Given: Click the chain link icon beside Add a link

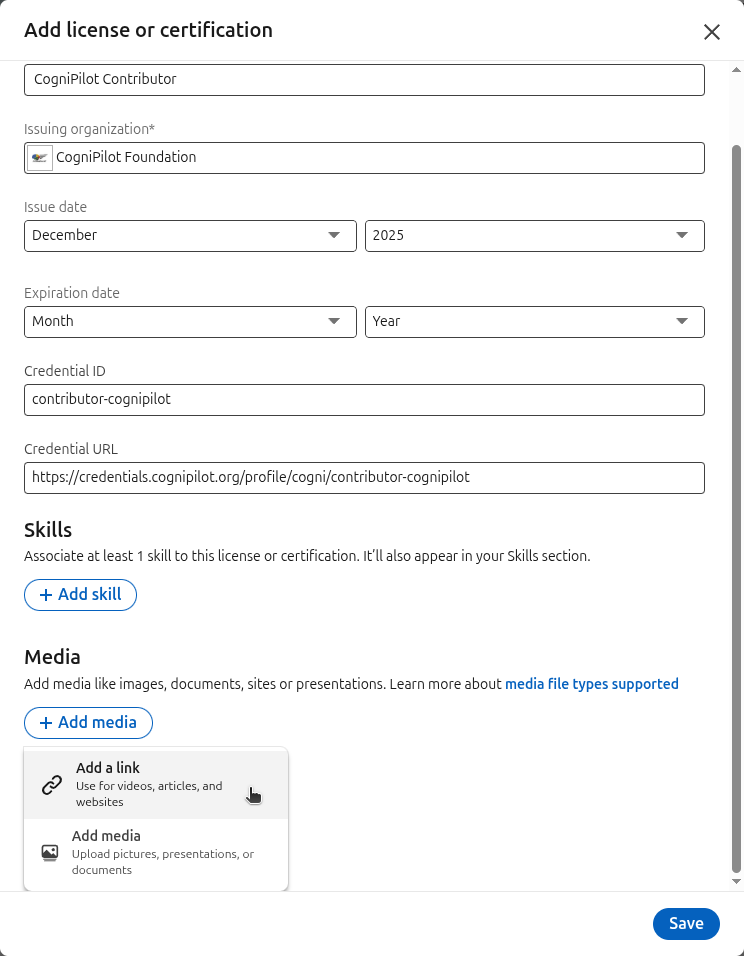Looking at the screenshot, I should click(x=51, y=784).
